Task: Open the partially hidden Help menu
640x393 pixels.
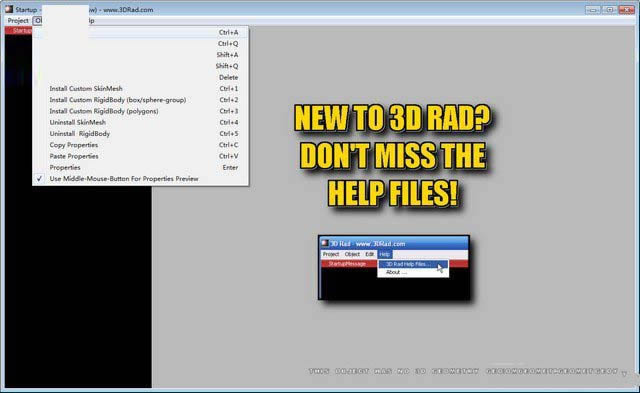Action: point(91,20)
